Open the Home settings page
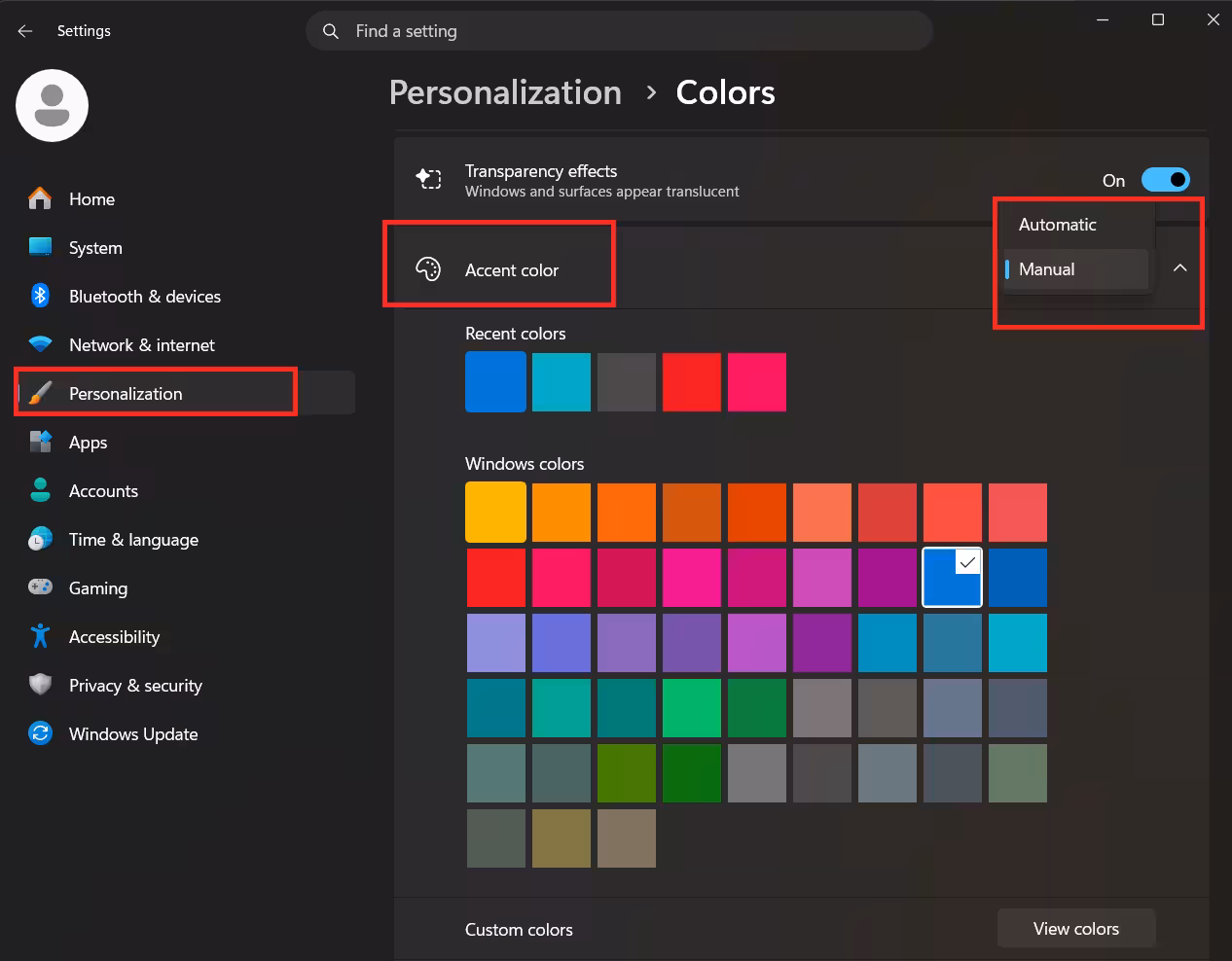 185,198
